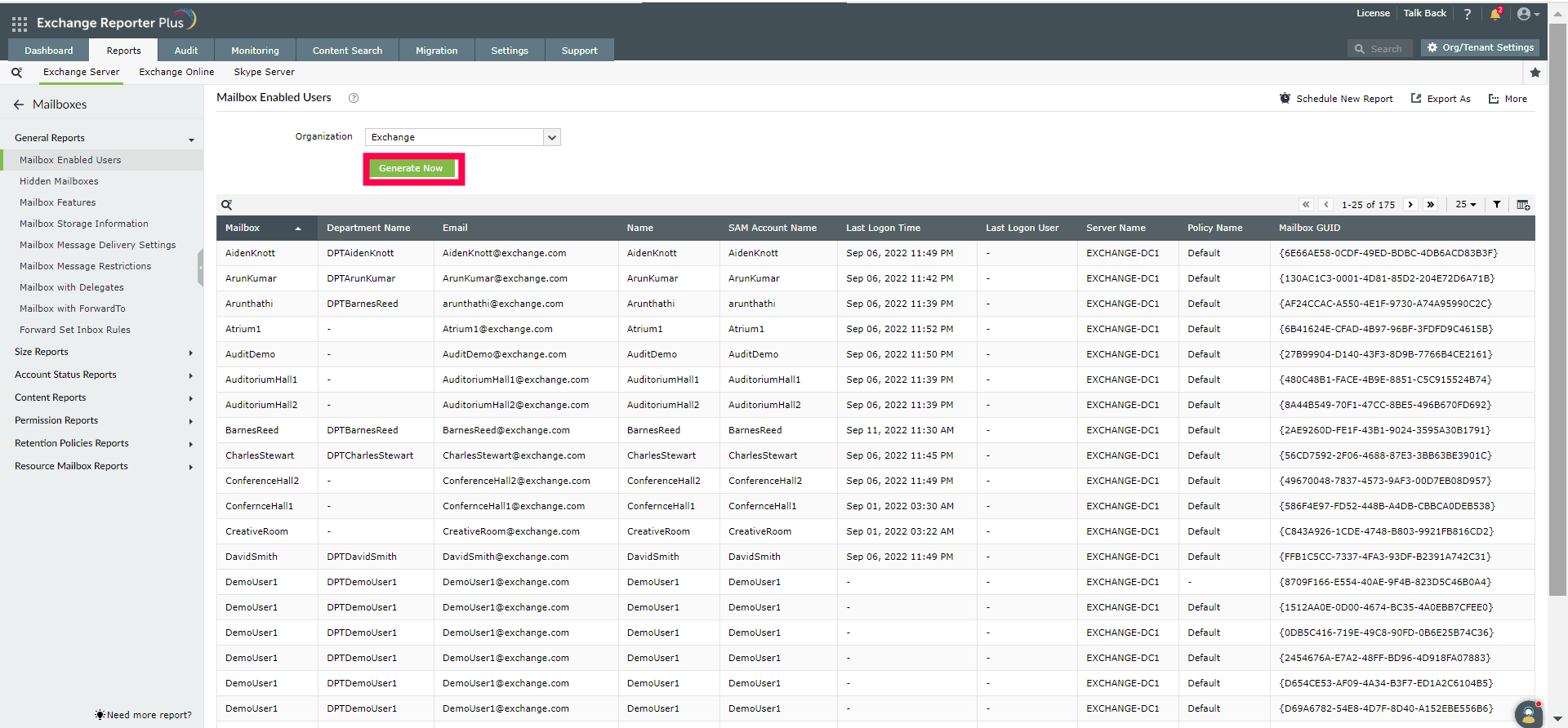
Task: Jump to the first page of results
Action: [1306, 205]
